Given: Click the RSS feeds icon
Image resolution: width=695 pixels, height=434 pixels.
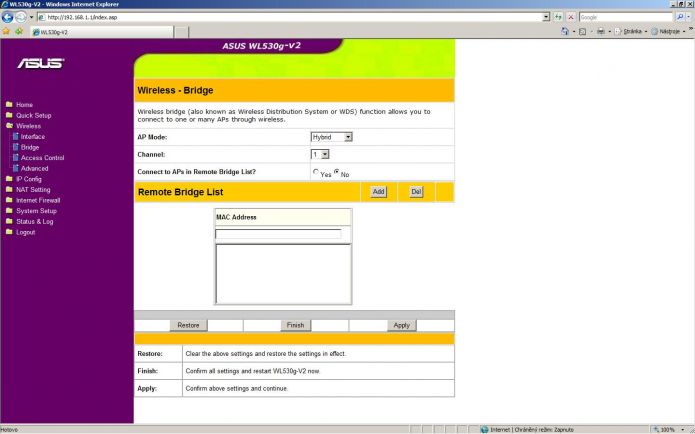Looking at the screenshot, I should [x=582, y=31].
